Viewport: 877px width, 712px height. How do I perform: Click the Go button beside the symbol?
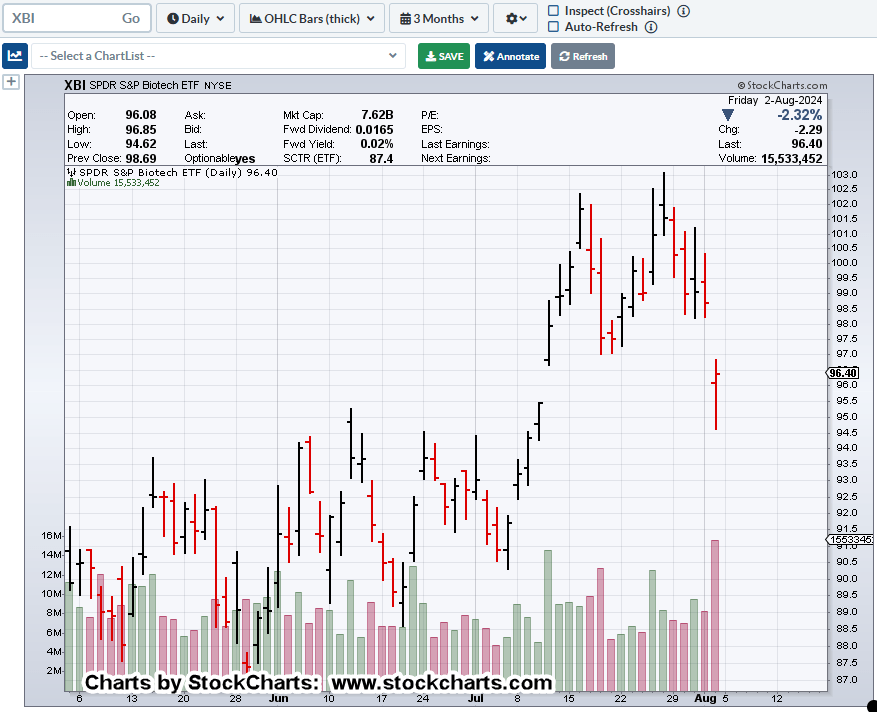[131, 18]
